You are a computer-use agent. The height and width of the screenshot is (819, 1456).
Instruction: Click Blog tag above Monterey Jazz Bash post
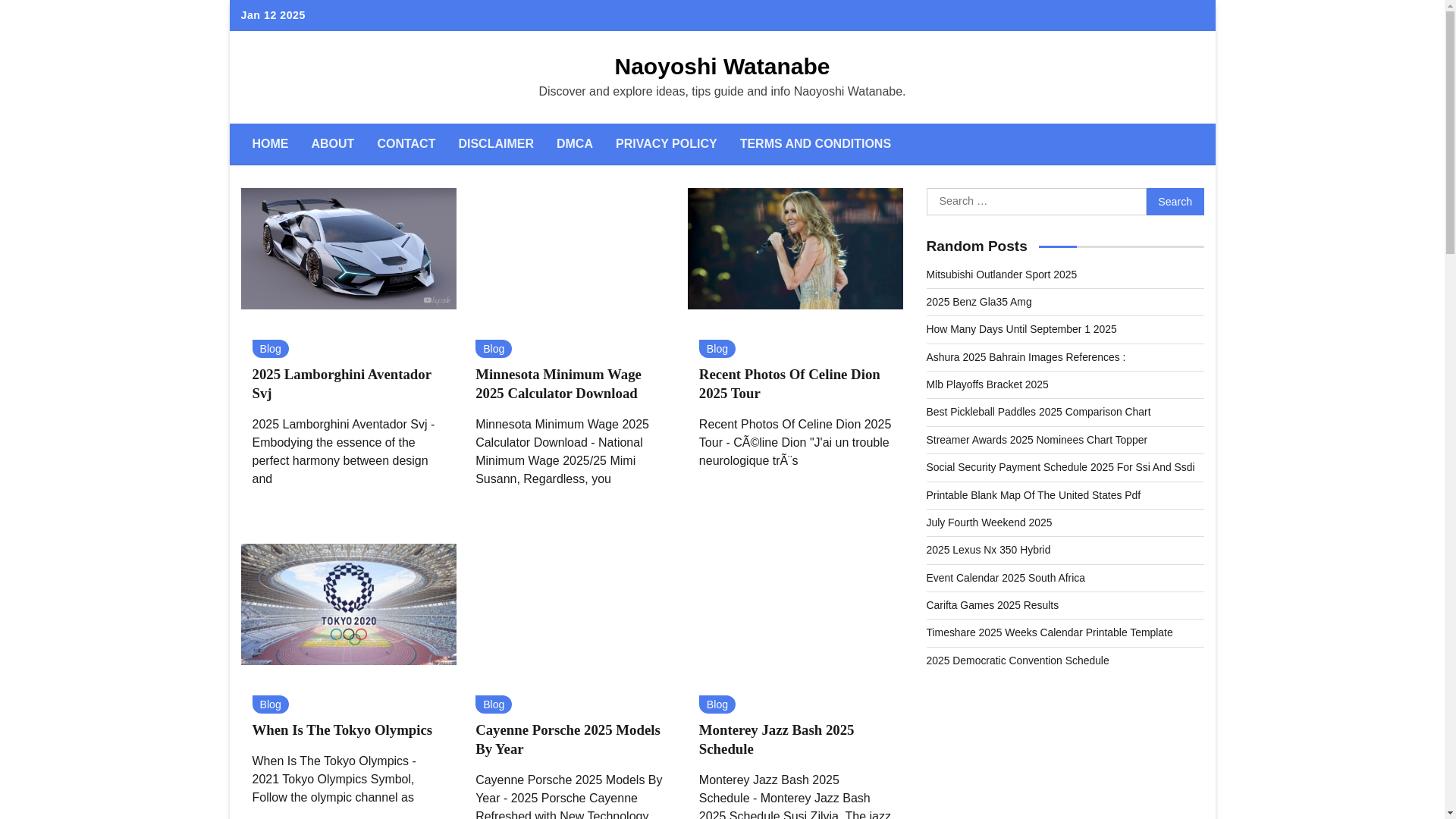point(717,704)
